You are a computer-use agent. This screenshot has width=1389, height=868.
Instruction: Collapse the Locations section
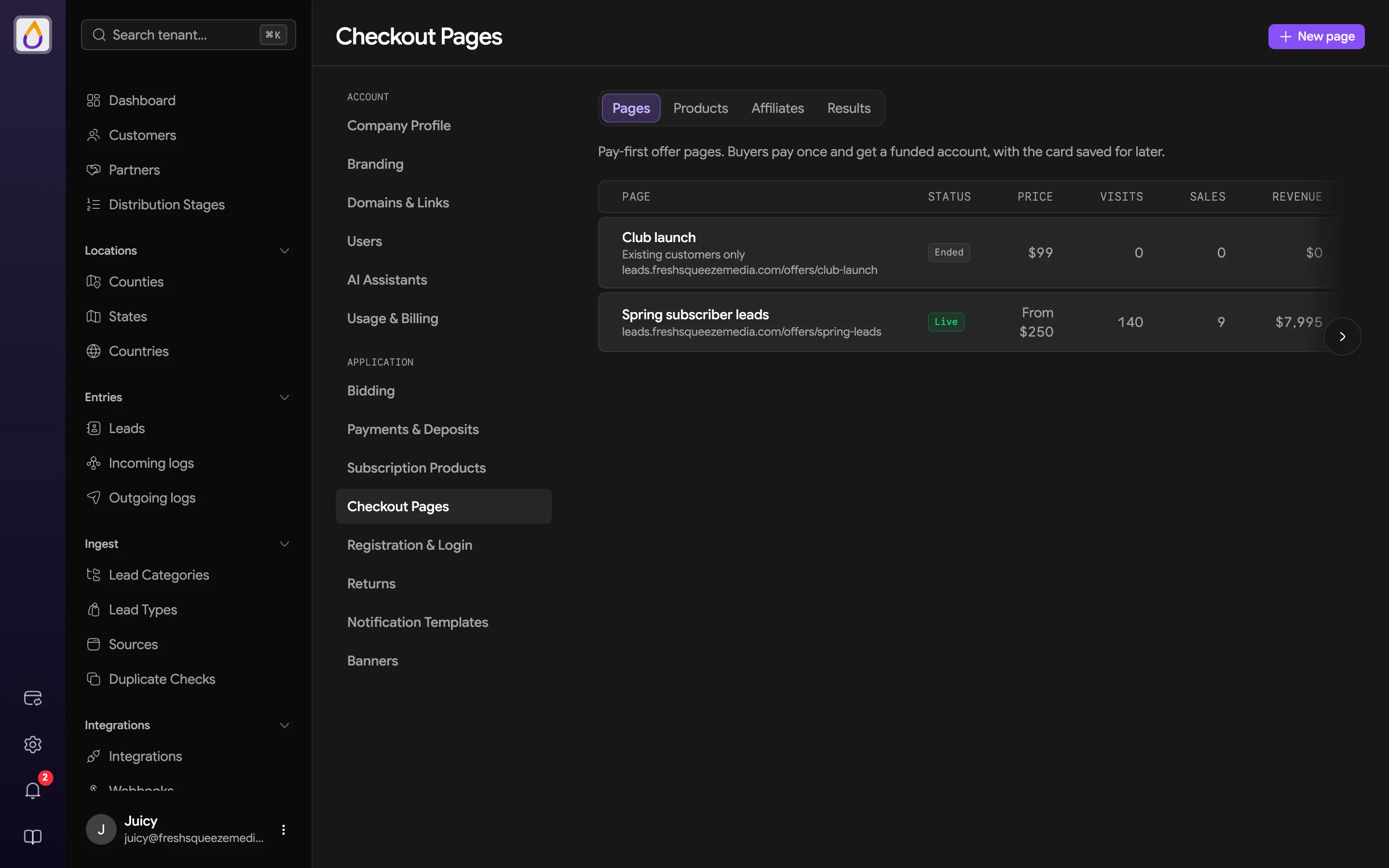[284, 251]
